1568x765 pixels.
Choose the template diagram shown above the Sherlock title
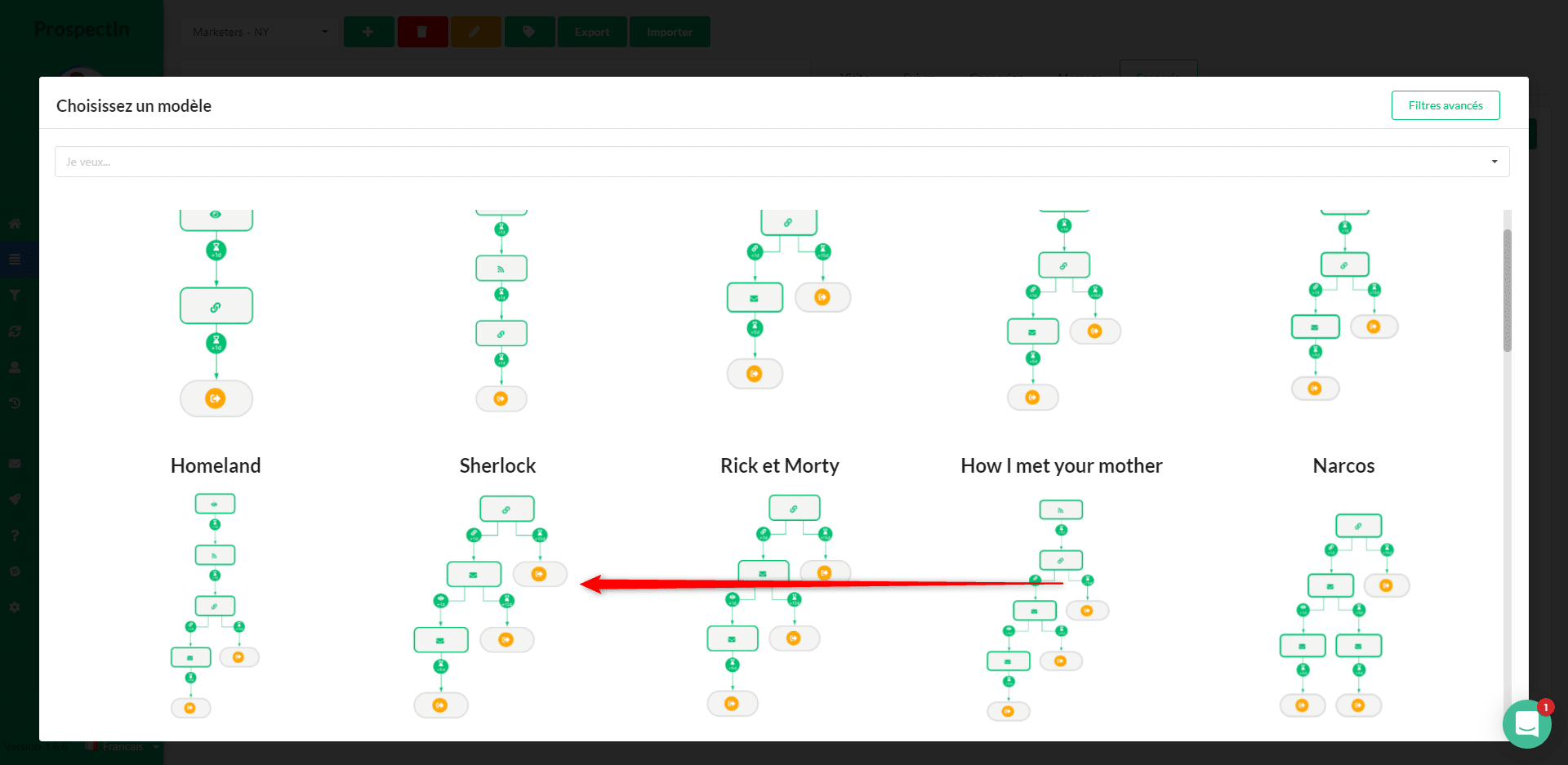pyautogui.click(x=501, y=311)
